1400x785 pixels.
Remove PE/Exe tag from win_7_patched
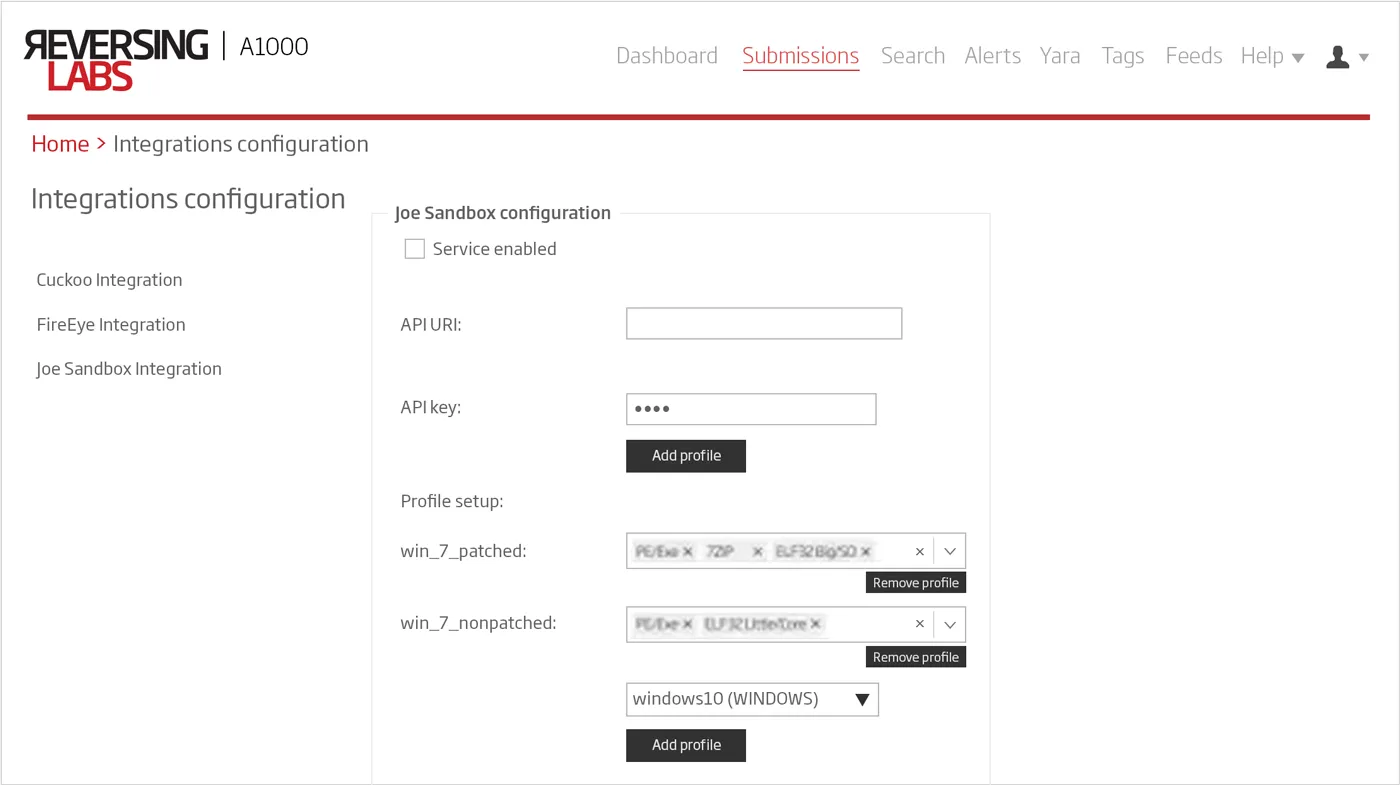[688, 552]
